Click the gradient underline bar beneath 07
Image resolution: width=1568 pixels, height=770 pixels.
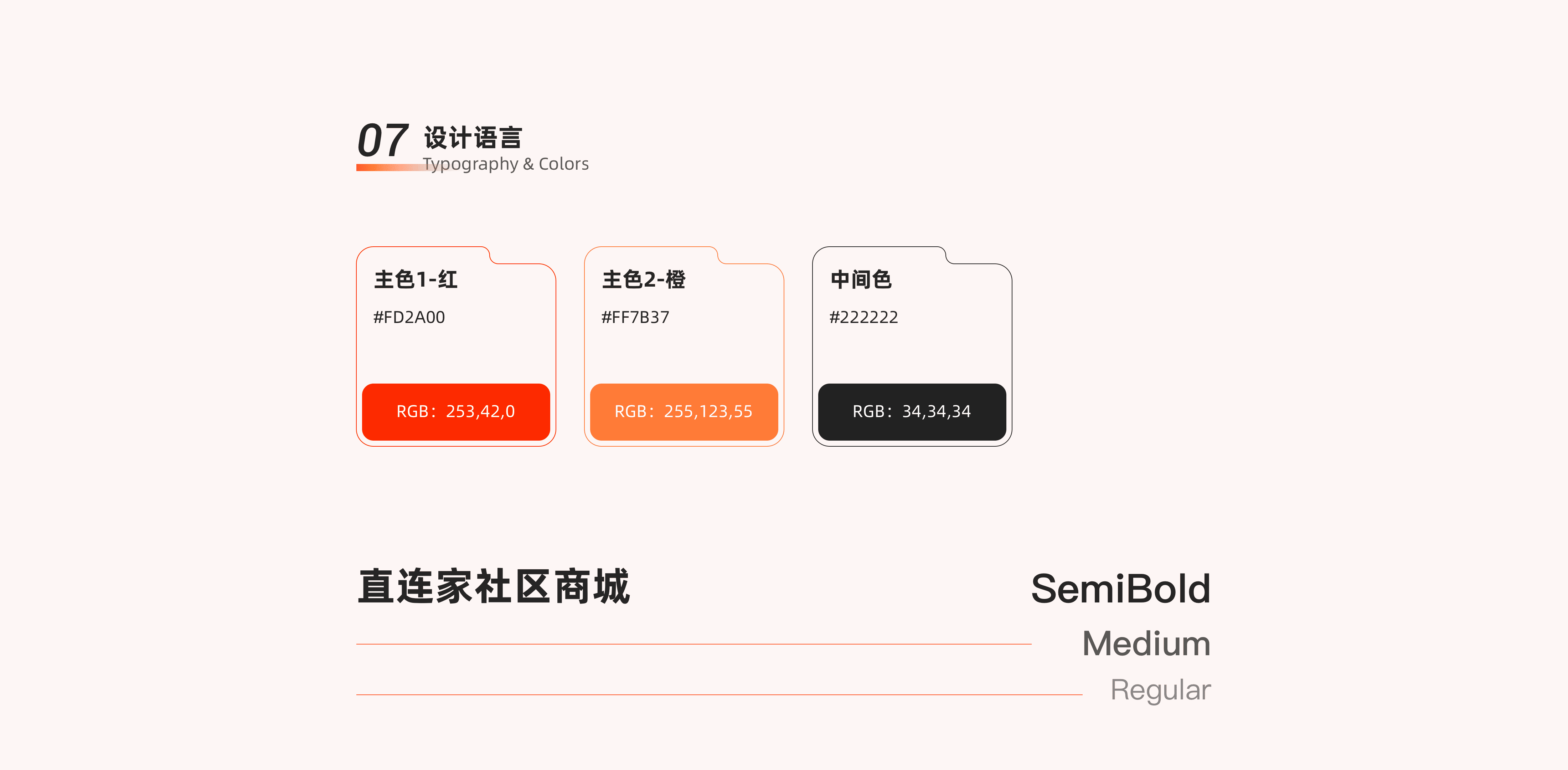tap(390, 168)
